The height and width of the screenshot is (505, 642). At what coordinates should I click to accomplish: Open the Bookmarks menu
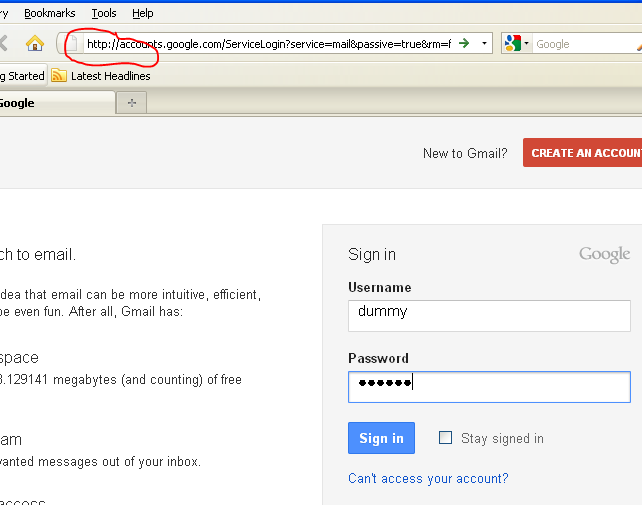(x=50, y=14)
